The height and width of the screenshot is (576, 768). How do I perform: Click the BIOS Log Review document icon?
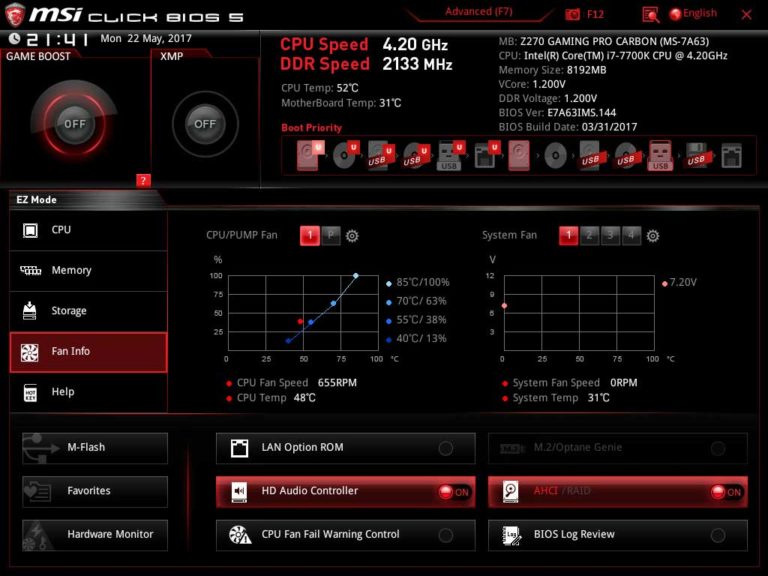pyautogui.click(x=512, y=535)
